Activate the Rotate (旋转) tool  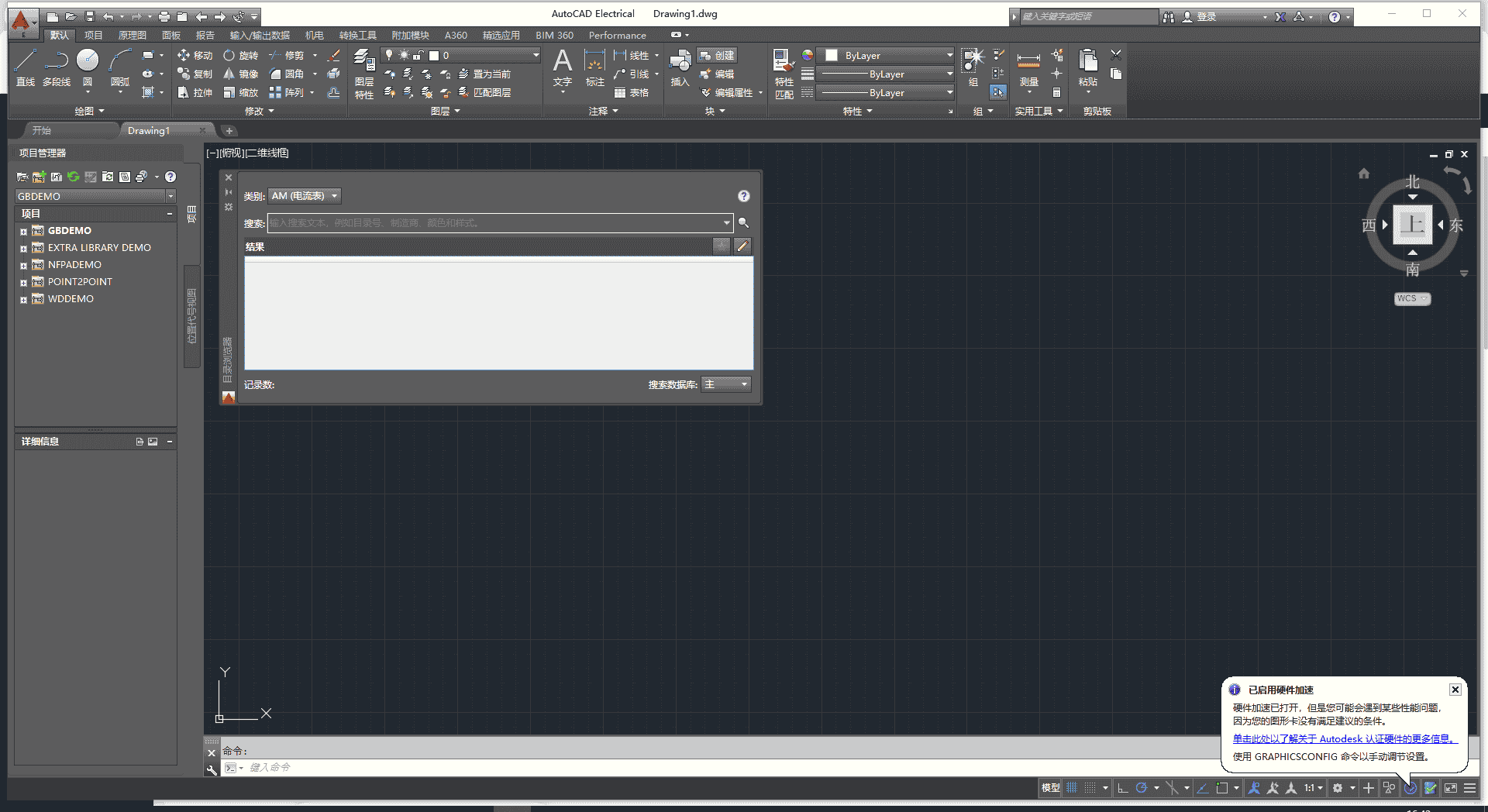coord(241,55)
